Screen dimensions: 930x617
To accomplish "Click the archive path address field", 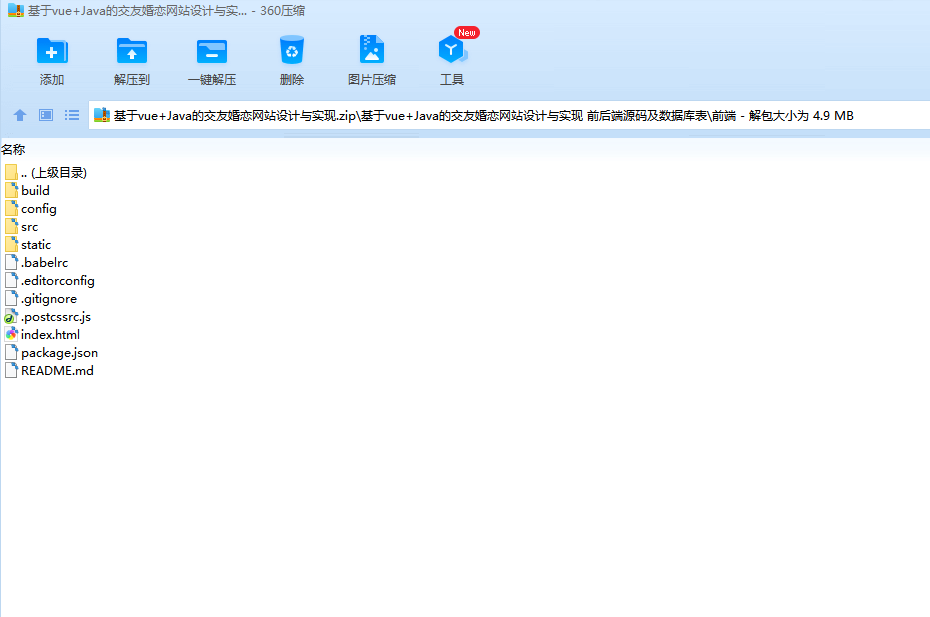I will [x=509, y=115].
